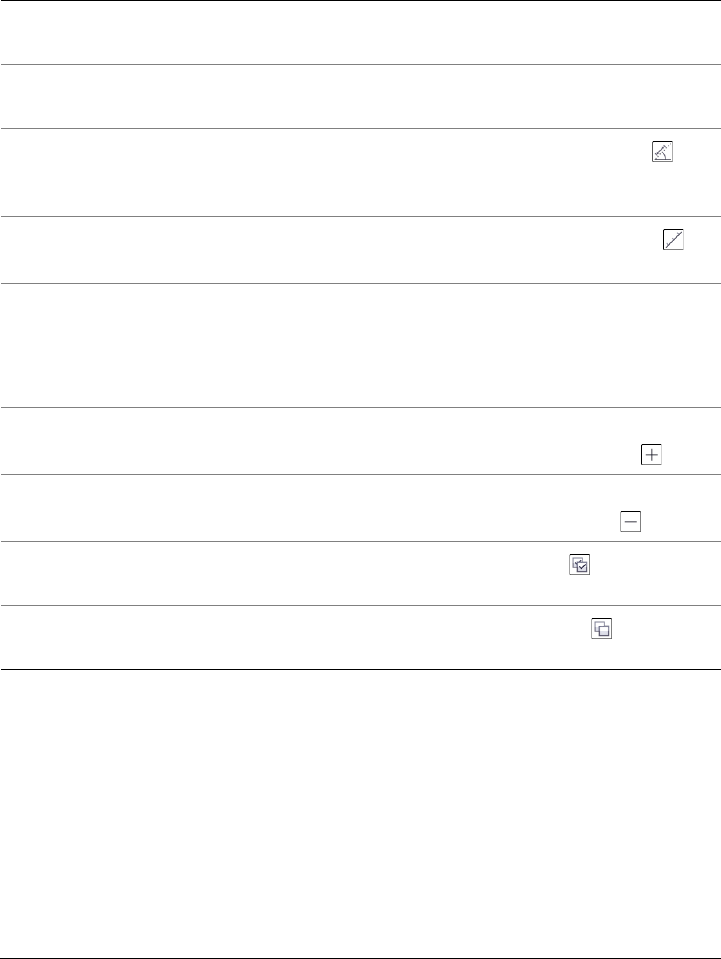The image size is (721, 959).
Task: Click the plus sign icon
Action: [651, 455]
